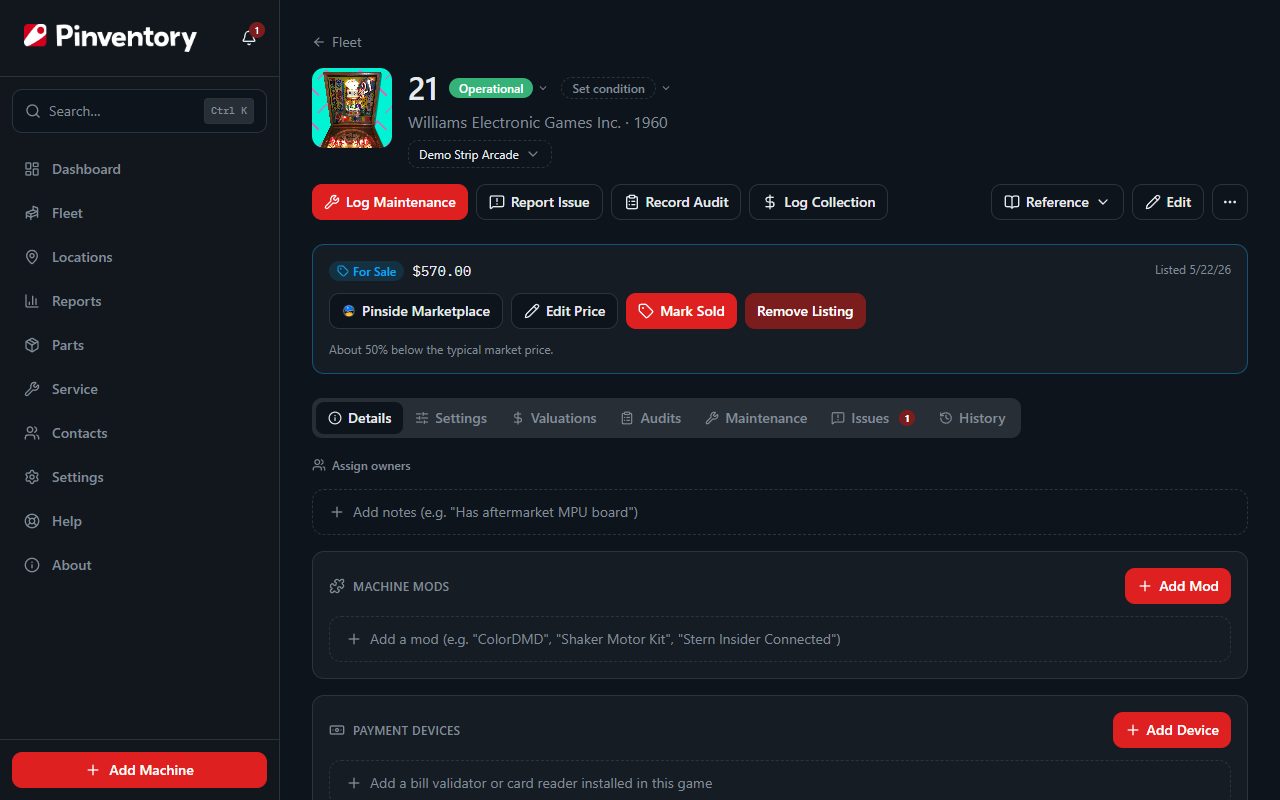Open Contacts in the sidebar
The image size is (1280, 800).
tap(139, 433)
